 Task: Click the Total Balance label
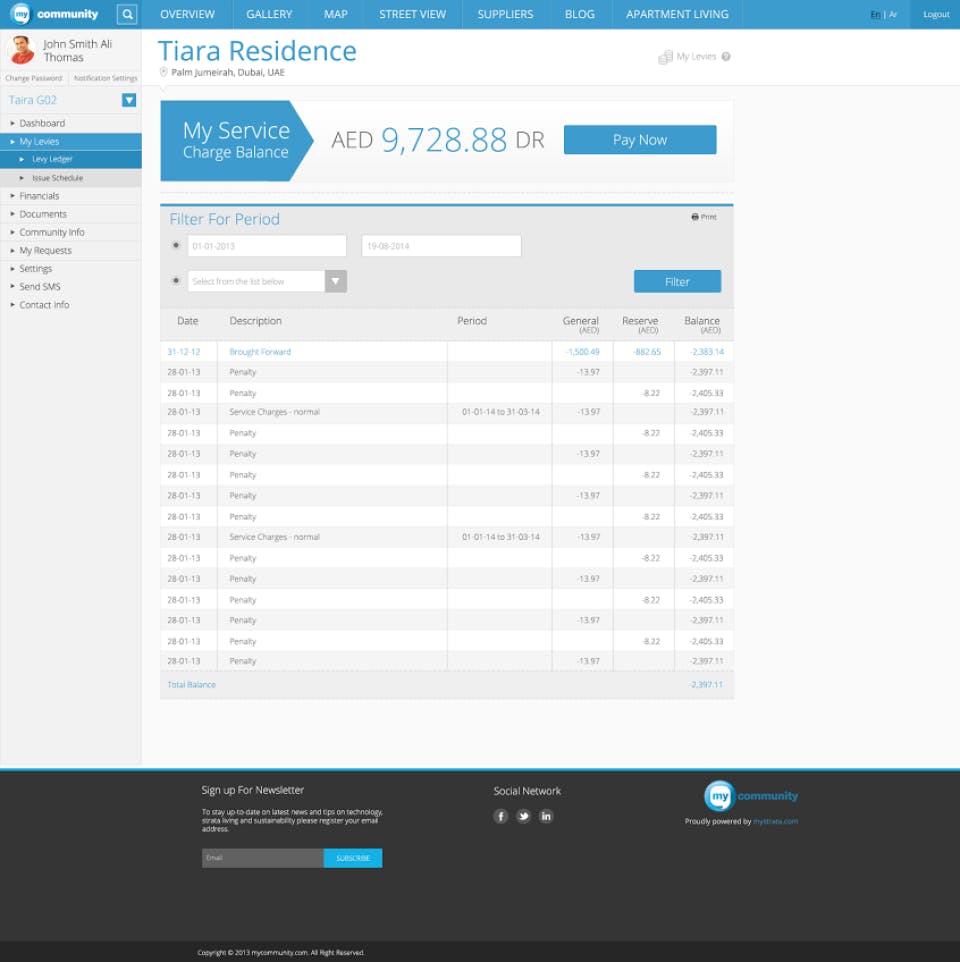(191, 685)
